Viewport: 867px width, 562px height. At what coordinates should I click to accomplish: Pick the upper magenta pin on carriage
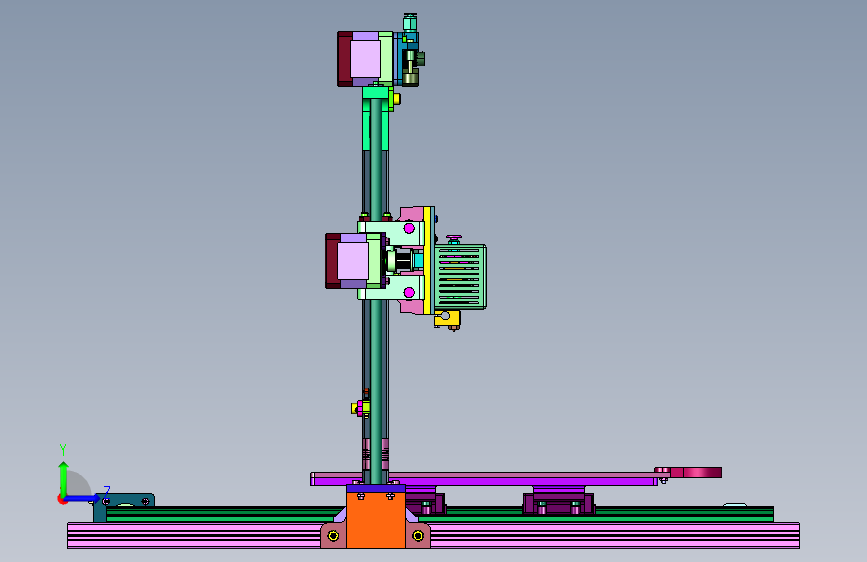point(409,228)
